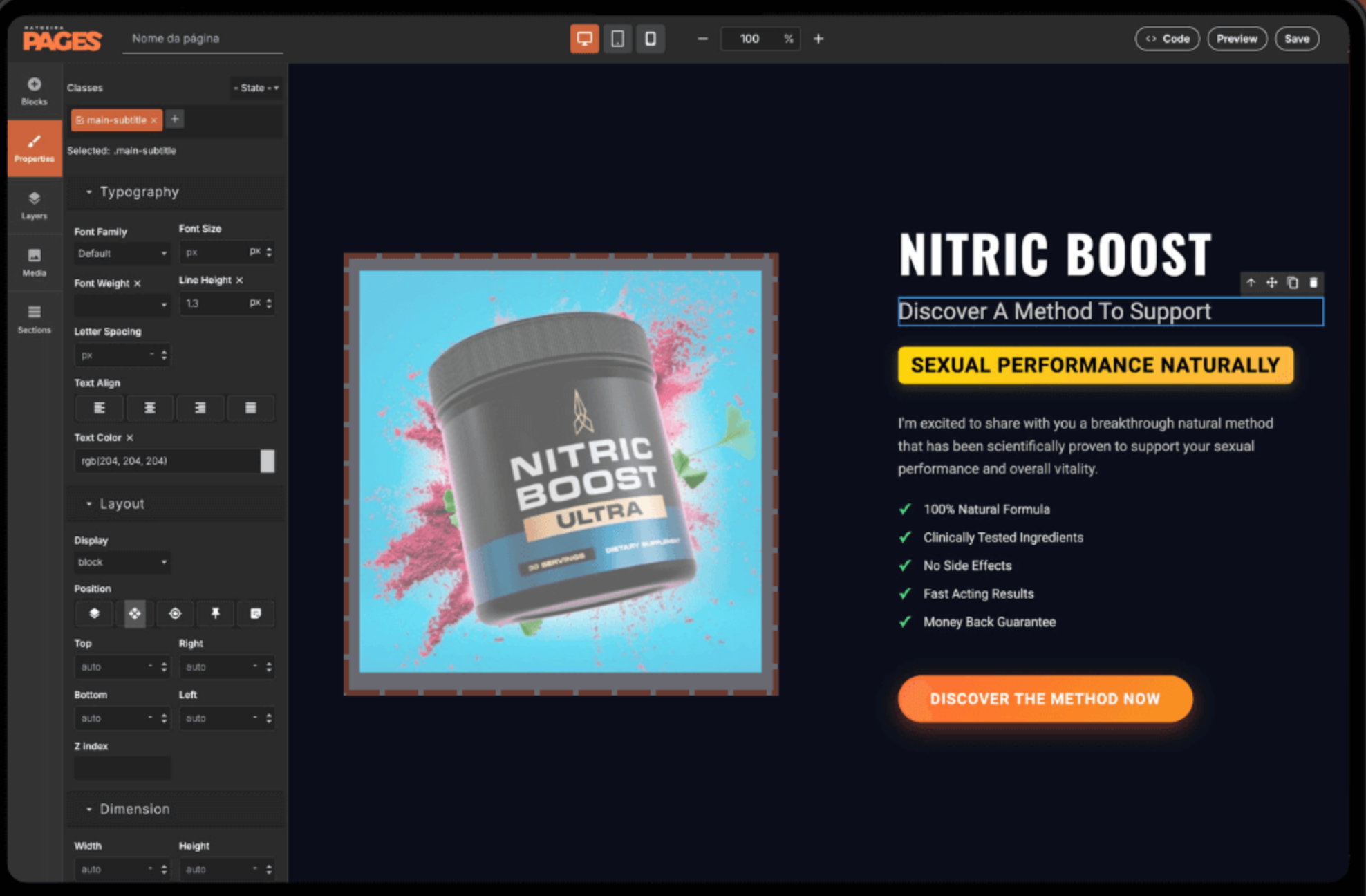This screenshot has width=1366, height=896.
Task: Open the text color swatch
Action: pos(267,461)
